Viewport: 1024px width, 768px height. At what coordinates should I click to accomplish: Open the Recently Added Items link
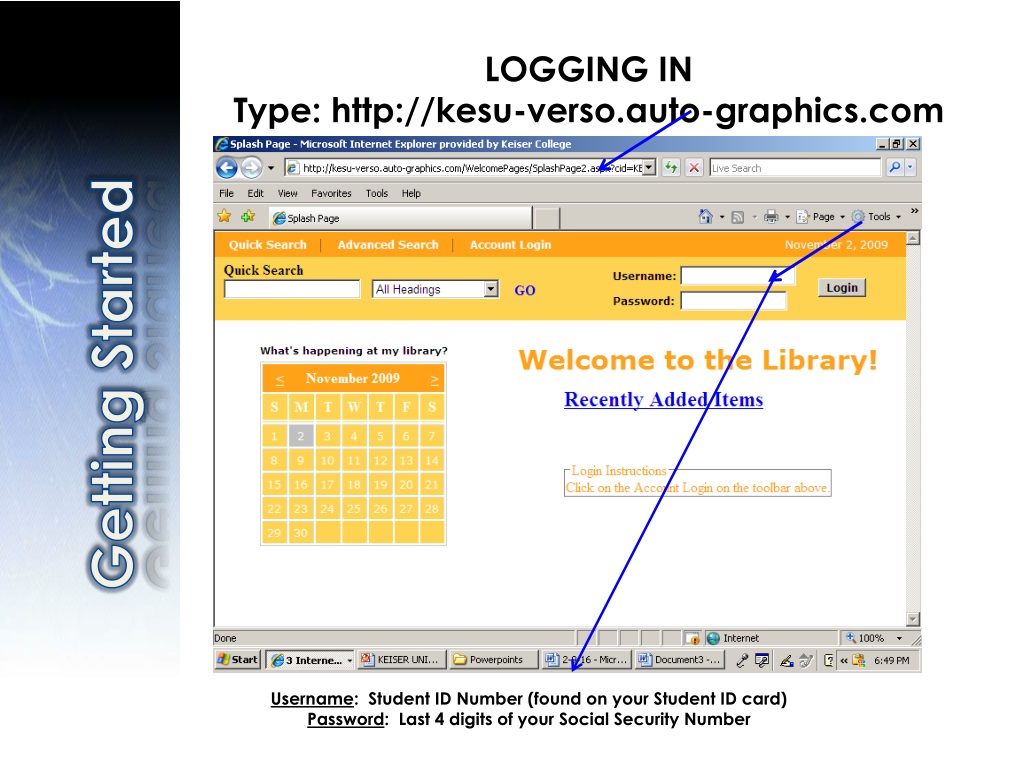coord(664,399)
